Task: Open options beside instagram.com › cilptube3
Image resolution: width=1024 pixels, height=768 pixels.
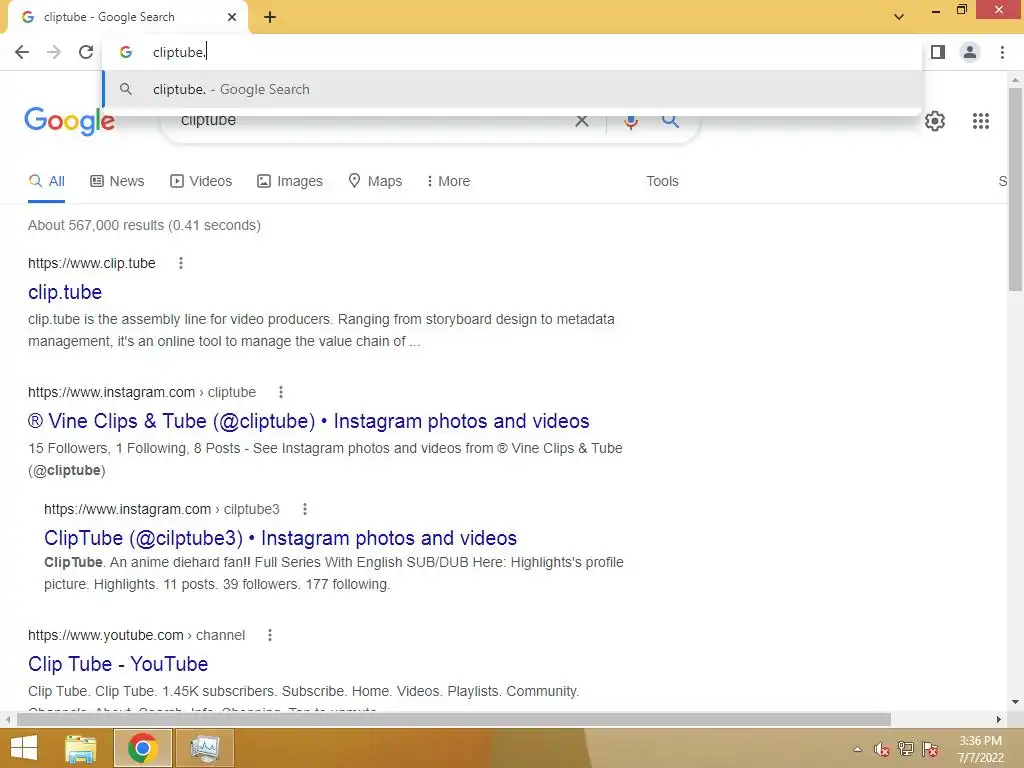Action: pos(304,509)
